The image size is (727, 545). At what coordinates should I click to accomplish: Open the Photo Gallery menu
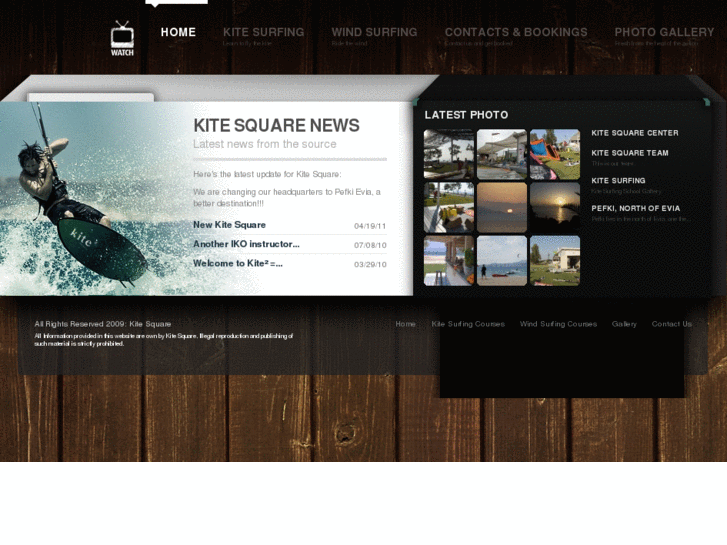tap(664, 32)
